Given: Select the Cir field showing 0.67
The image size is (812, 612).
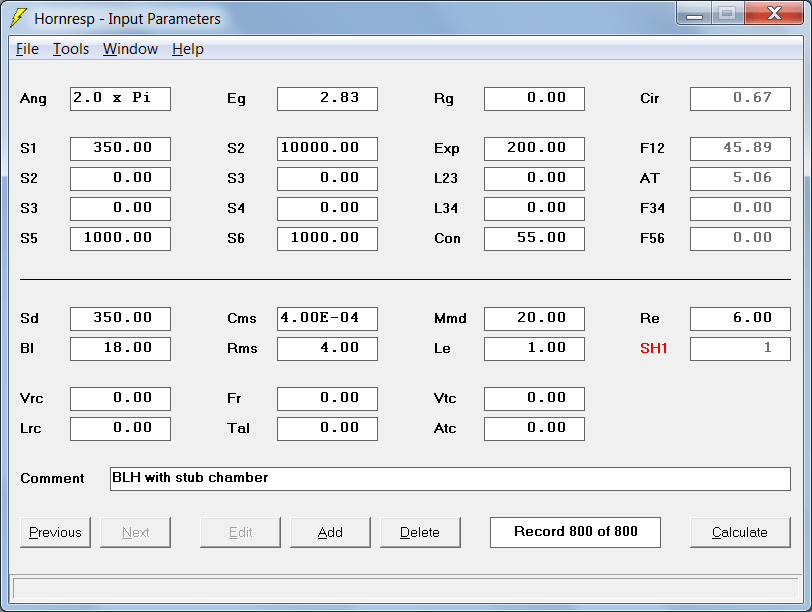Looking at the screenshot, I should click(x=741, y=98).
